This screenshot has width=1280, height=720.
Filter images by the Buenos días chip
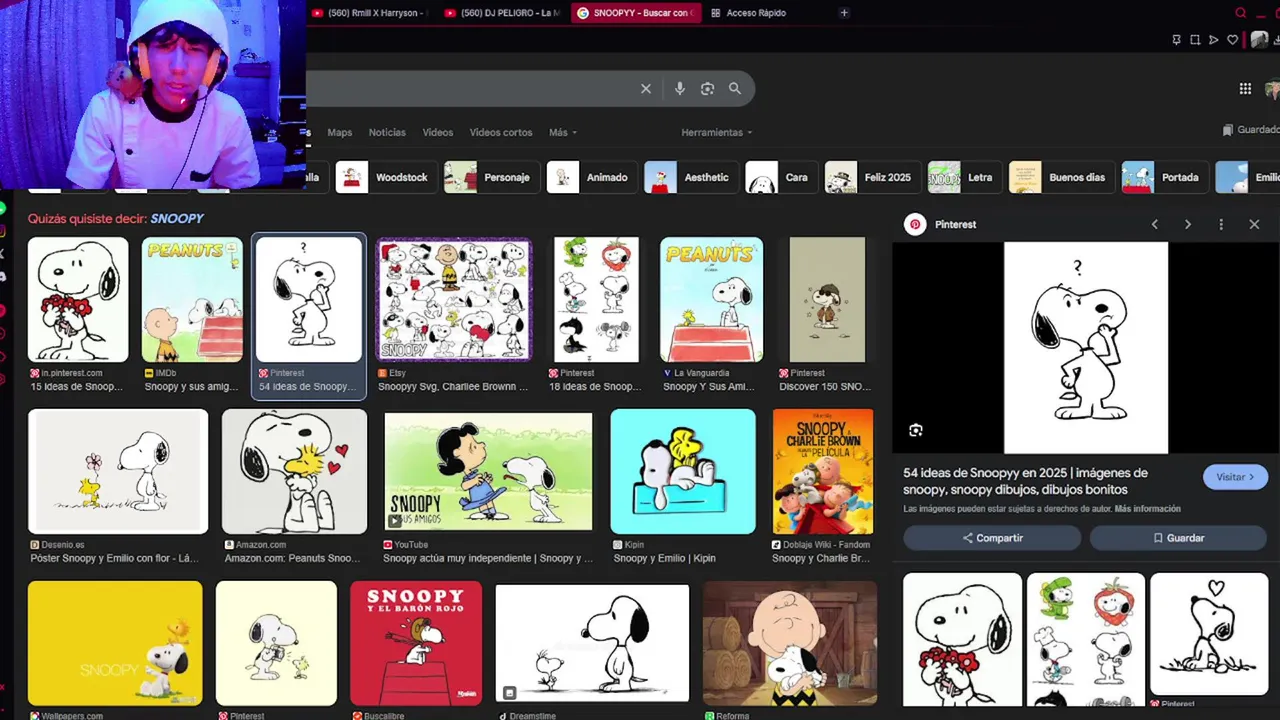(x=1060, y=177)
